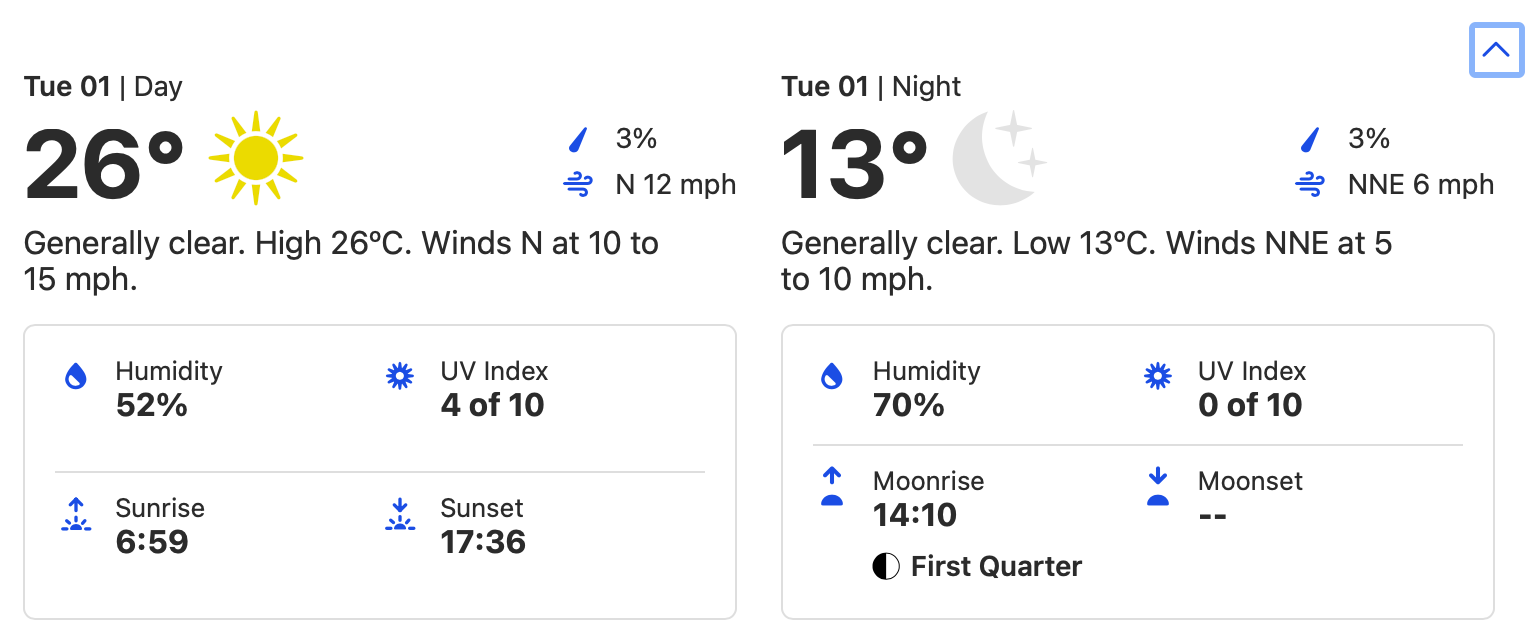Viewport: 1538px width, 642px height.
Task: Click the Moonset icon
Action: pos(1158,486)
